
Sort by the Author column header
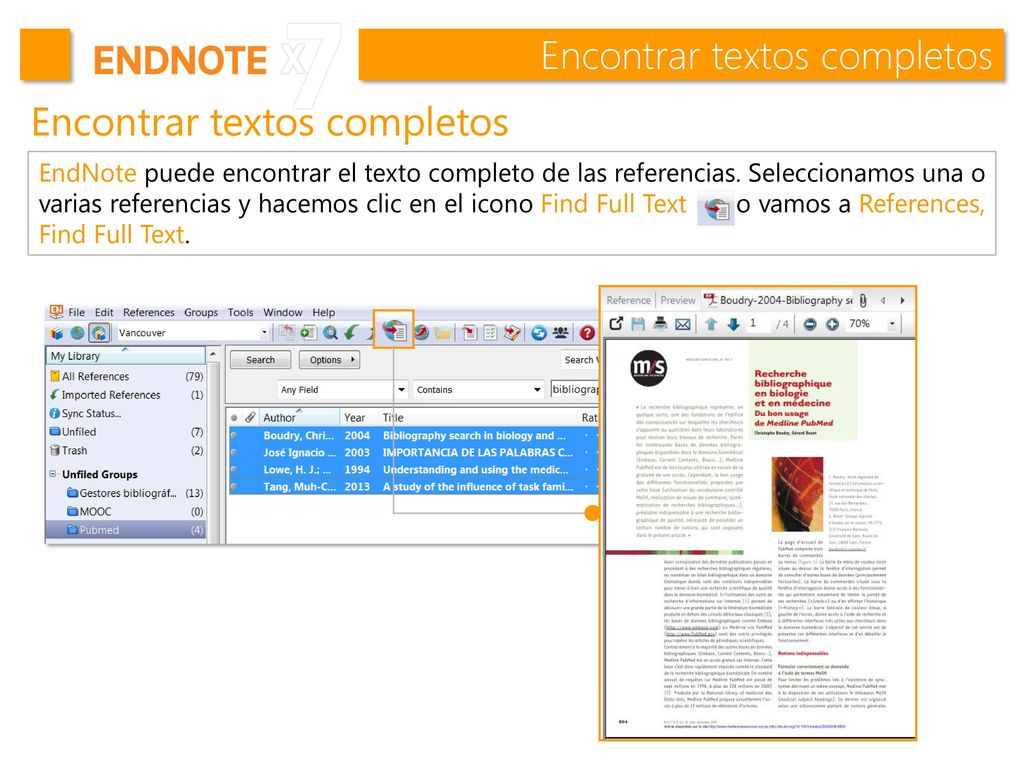tap(299, 417)
